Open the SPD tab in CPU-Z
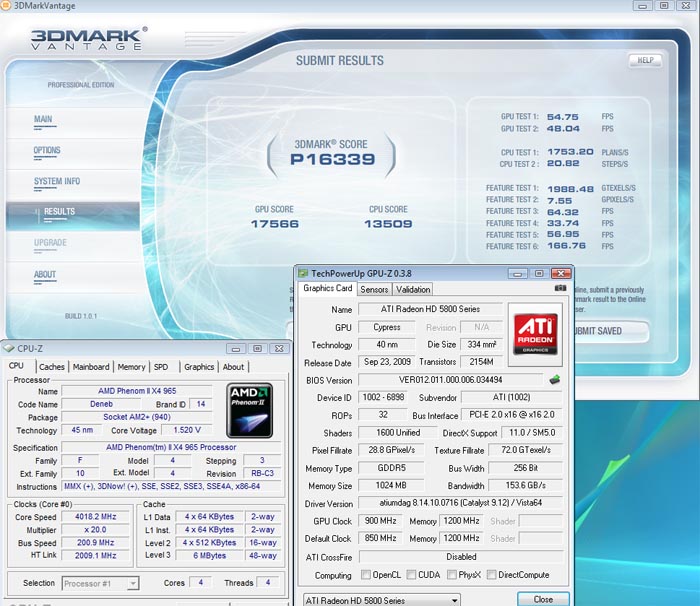The height and width of the screenshot is (606, 700). pos(161,367)
